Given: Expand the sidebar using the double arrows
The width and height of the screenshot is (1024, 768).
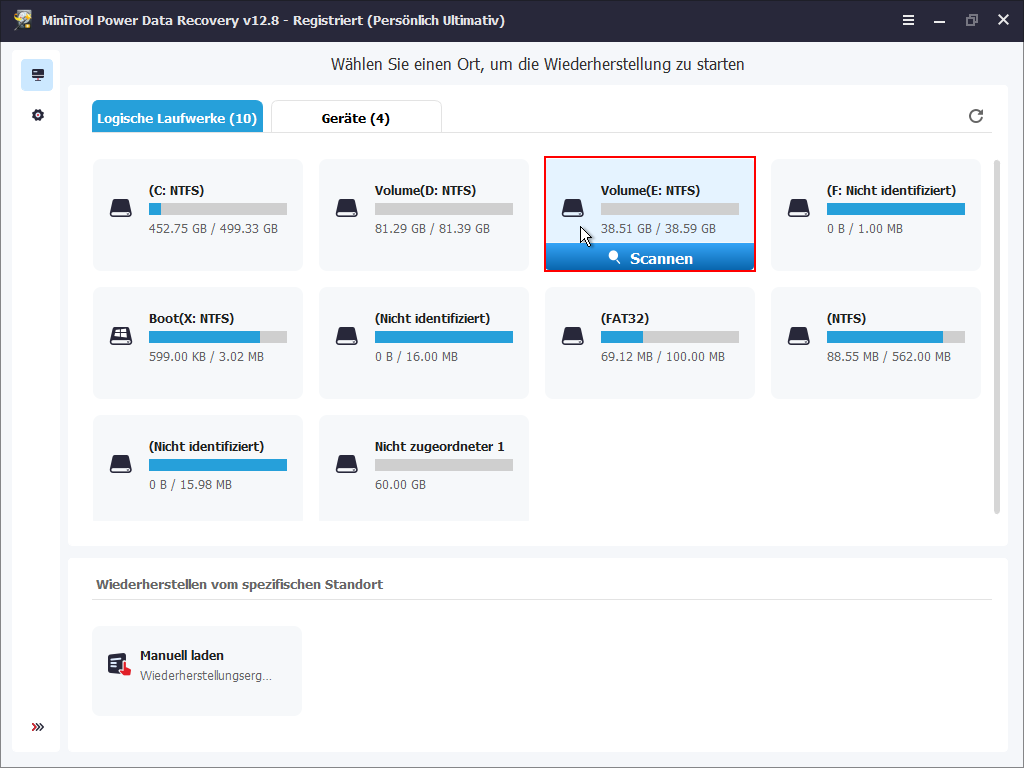Looking at the screenshot, I should pos(37,727).
